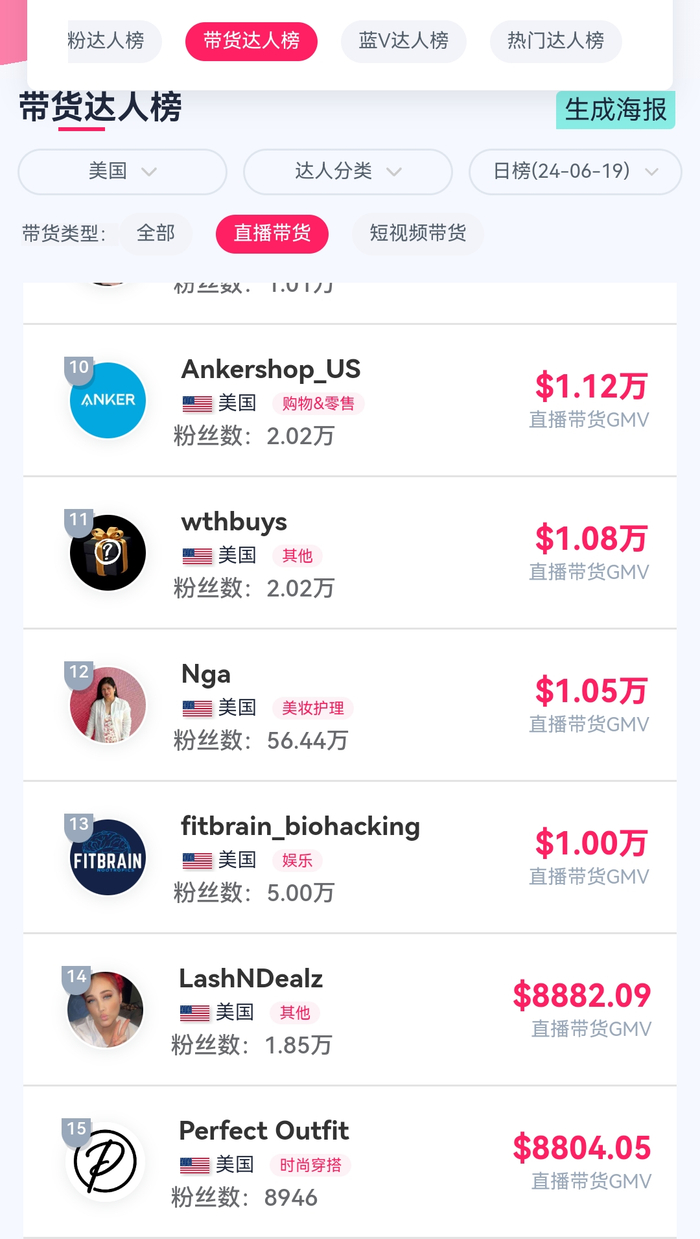The height and width of the screenshot is (1239, 700).
Task: Click the wthbuys gift-box avatar
Action: tap(107, 552)
